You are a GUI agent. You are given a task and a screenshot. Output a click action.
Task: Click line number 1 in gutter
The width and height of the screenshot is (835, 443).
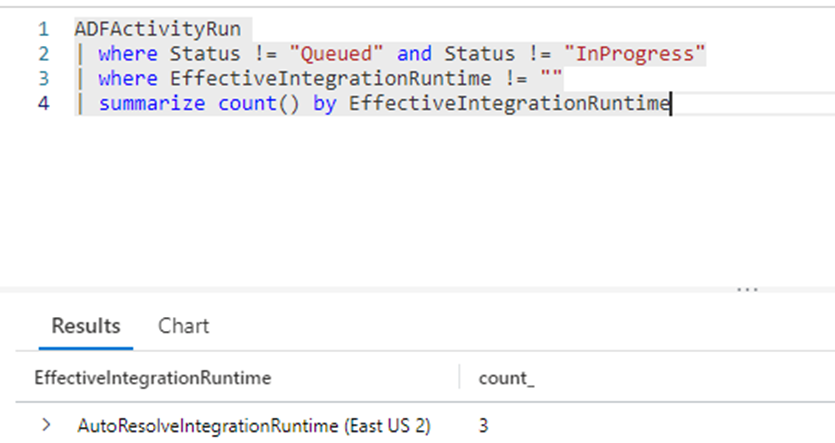(x=43, y=29)
